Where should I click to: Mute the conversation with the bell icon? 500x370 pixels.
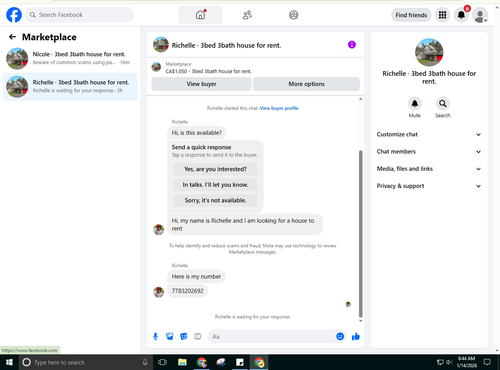pyautogui.click(x=415, y=104)
